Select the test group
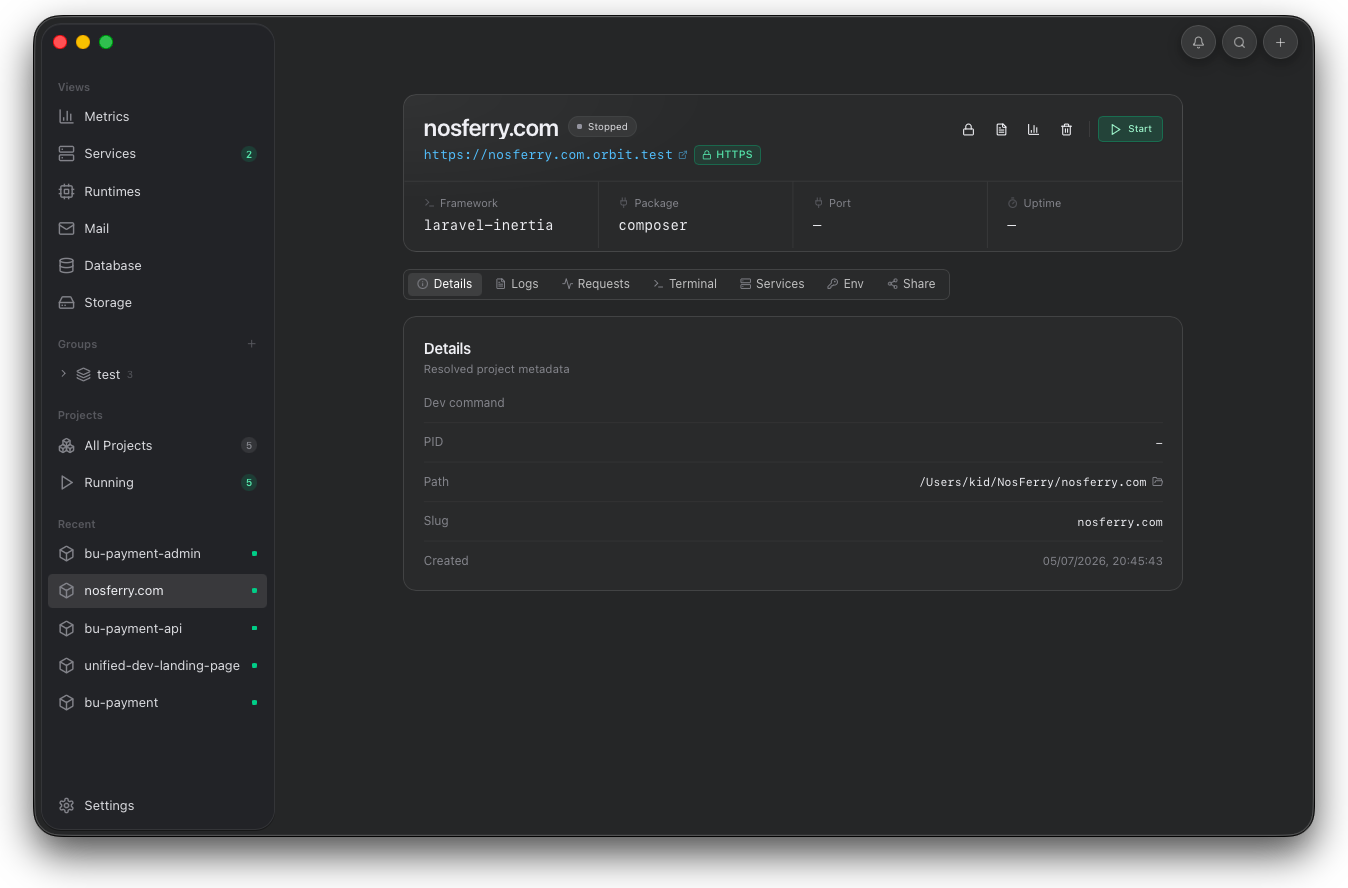Screen dimensions: 1348x888 (108, 374)
